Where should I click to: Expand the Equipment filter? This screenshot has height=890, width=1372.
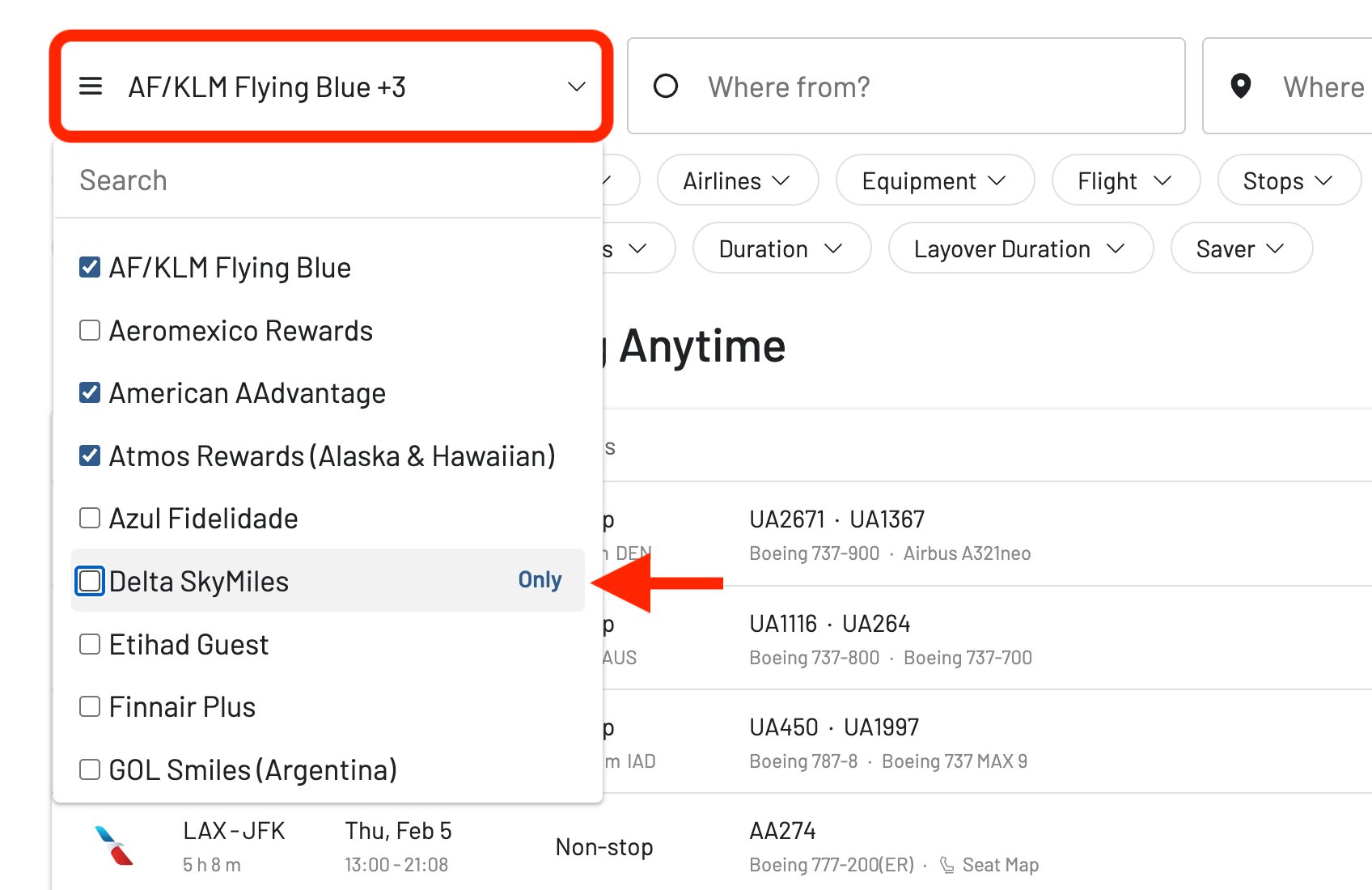pos(934,180)
